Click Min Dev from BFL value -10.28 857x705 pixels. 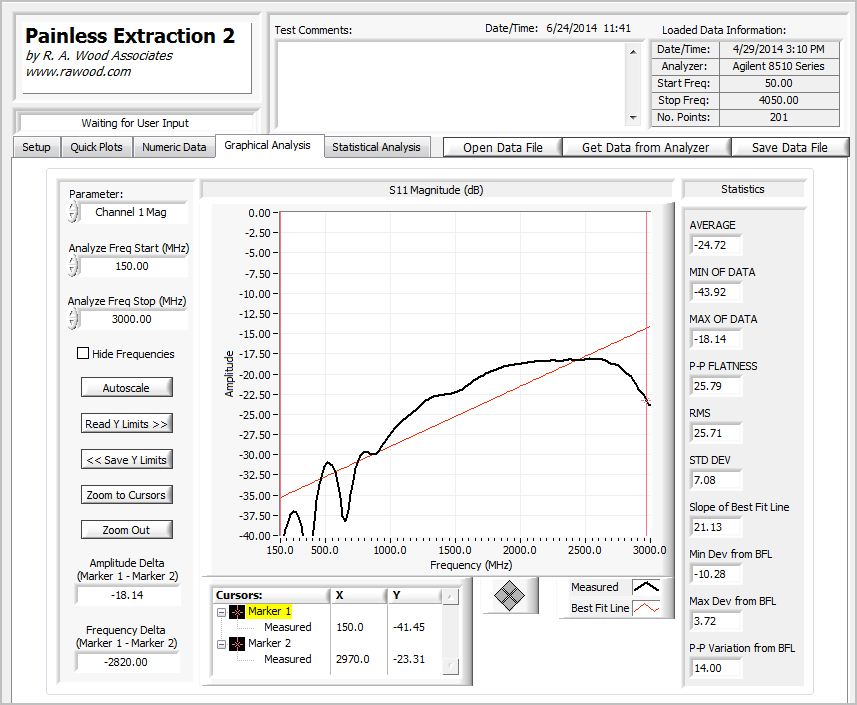716,574
